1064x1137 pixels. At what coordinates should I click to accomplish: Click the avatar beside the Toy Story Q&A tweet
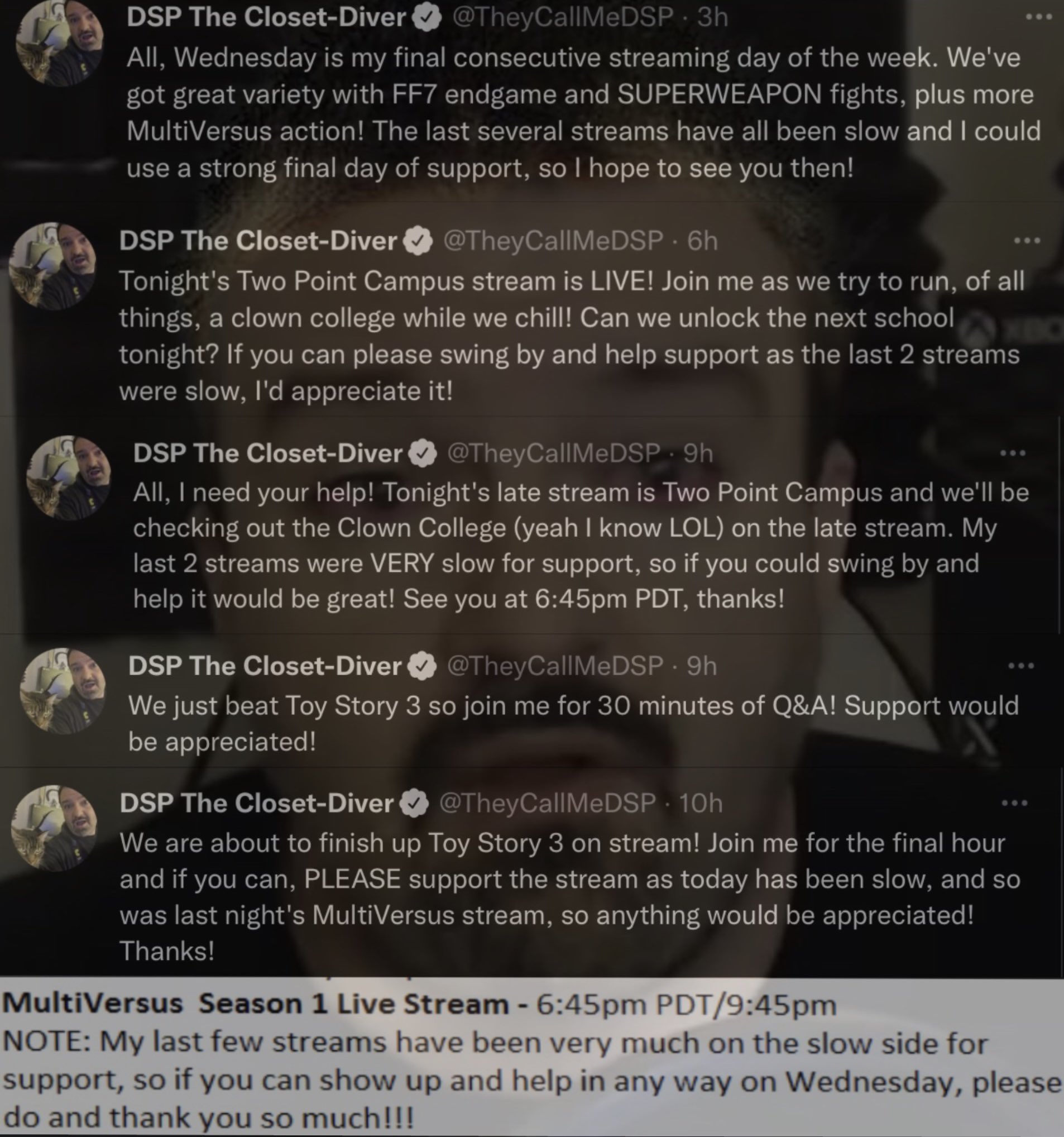coord(63,691)
